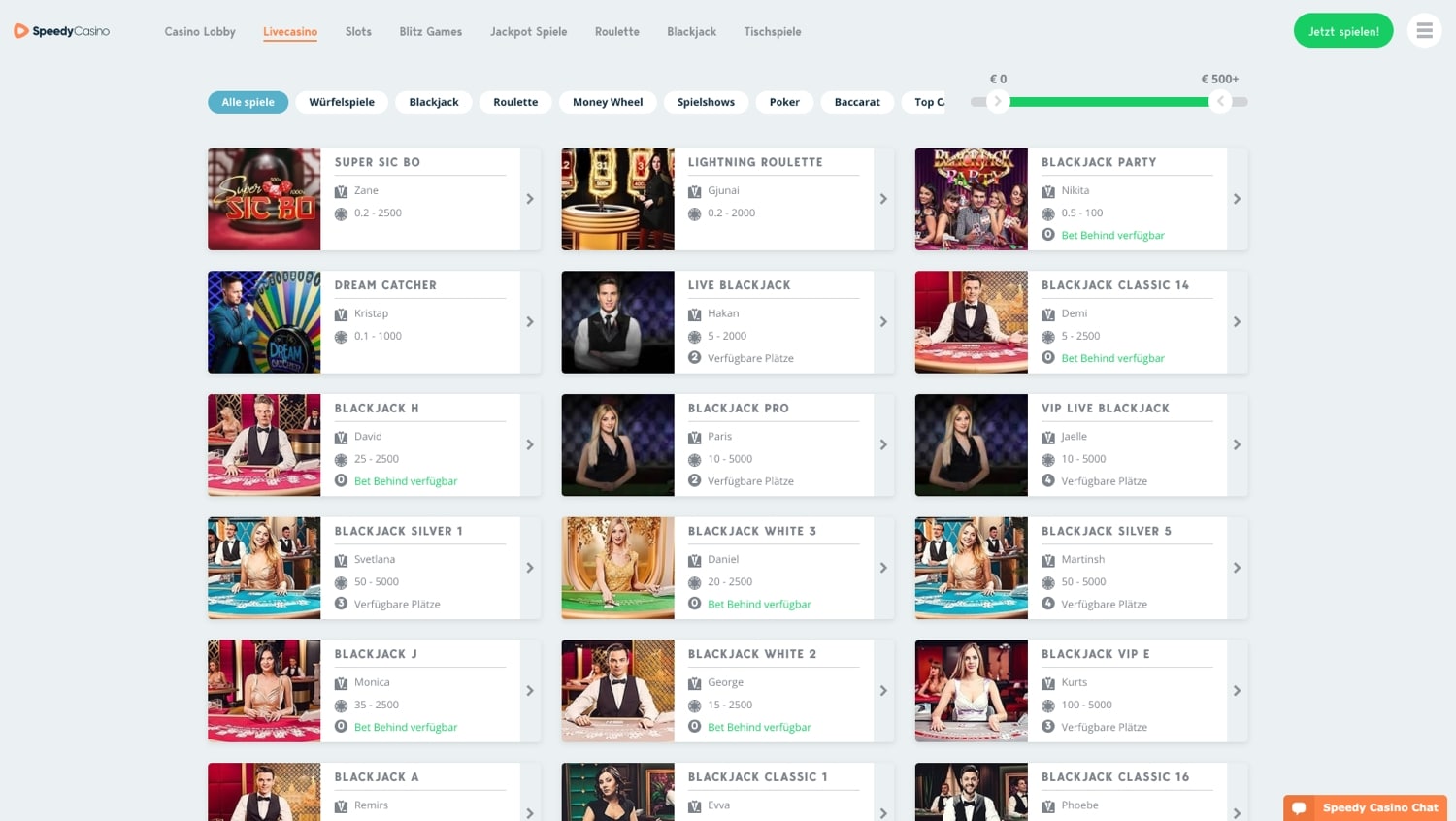Click the green bet range slider track
The image size is (1456, 821).
pos(1109,102)
